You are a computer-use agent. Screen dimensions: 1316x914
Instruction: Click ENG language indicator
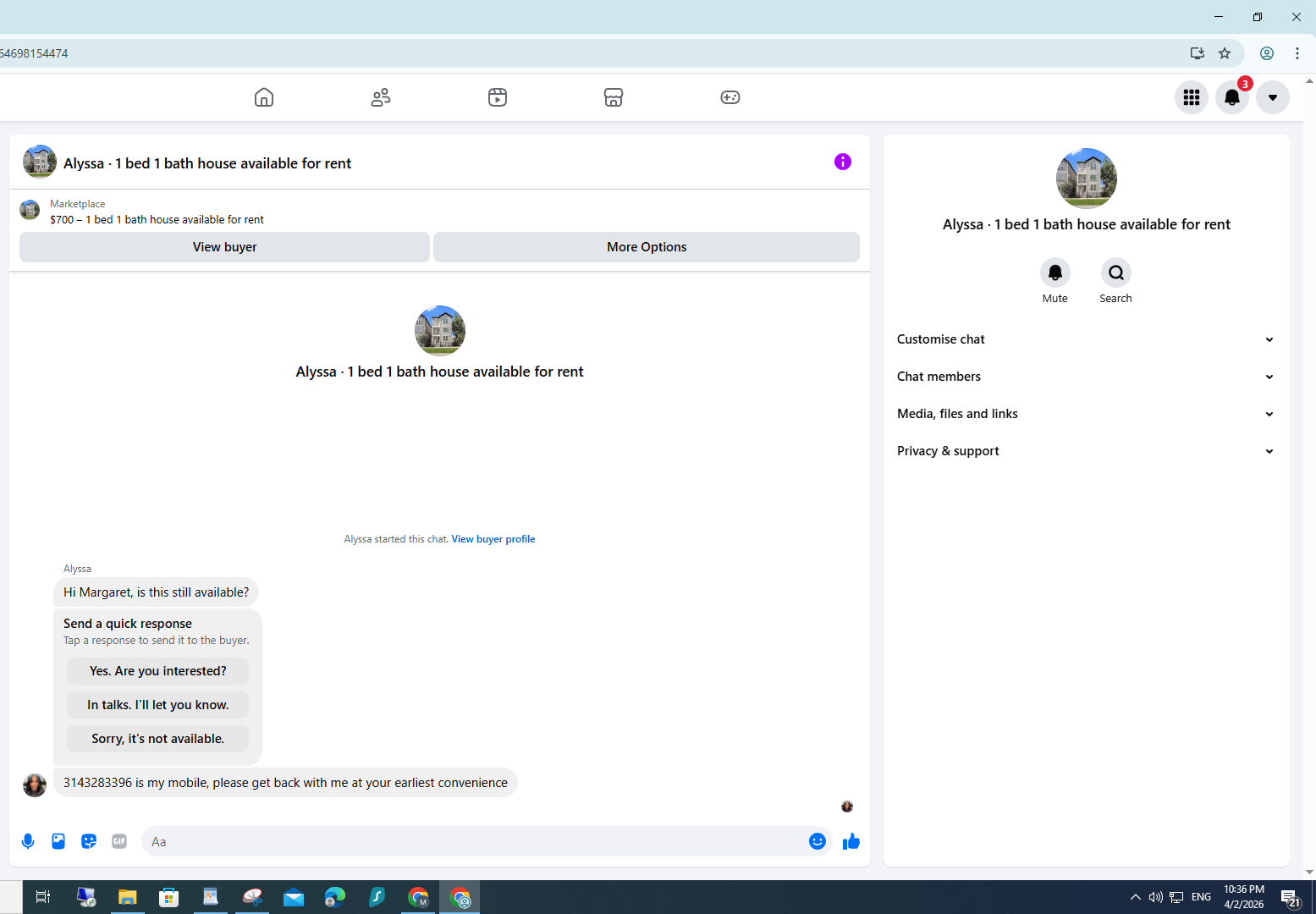coord(1201,897)
